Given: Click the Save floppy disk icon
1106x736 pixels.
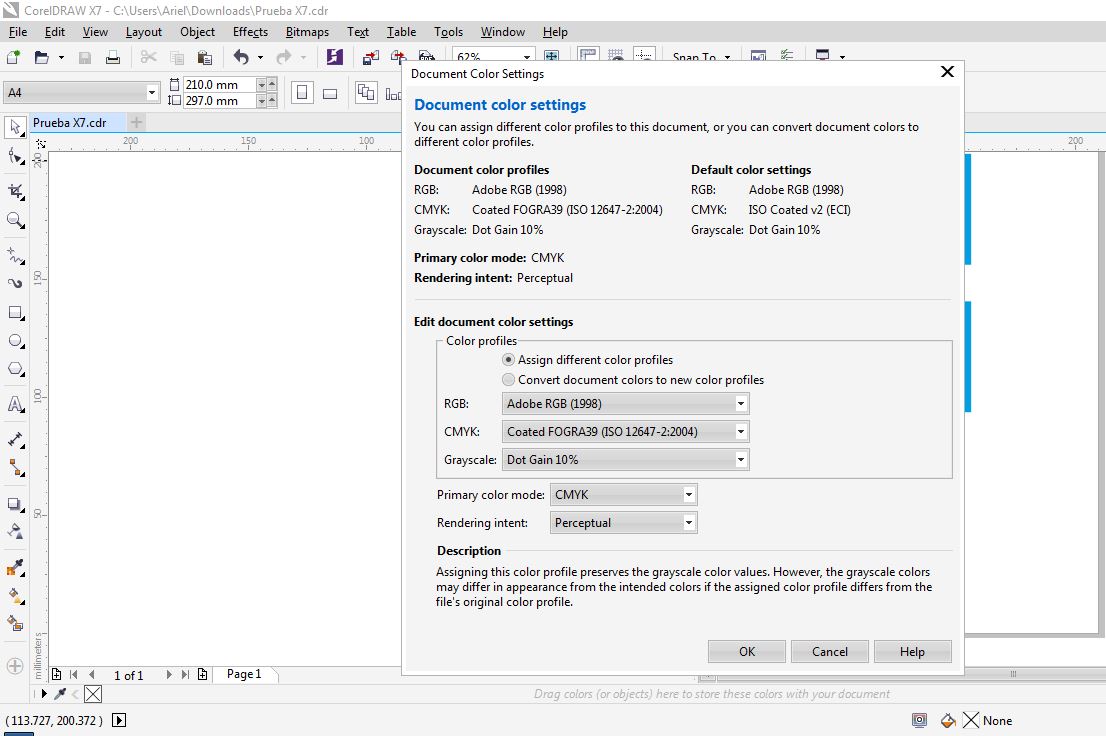Looking at the screenshot, I should [x=85, y=57].
